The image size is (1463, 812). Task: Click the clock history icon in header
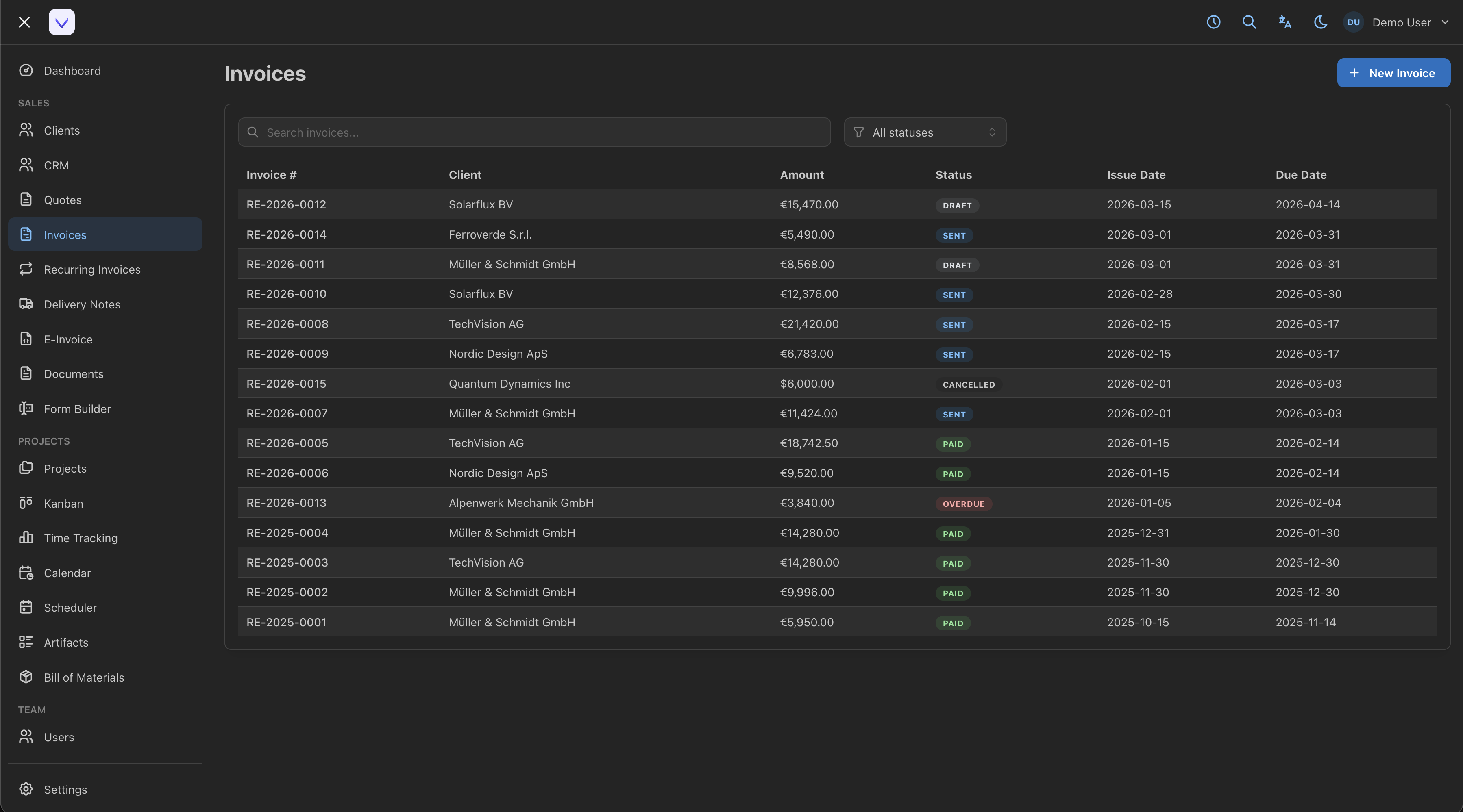1214,22
